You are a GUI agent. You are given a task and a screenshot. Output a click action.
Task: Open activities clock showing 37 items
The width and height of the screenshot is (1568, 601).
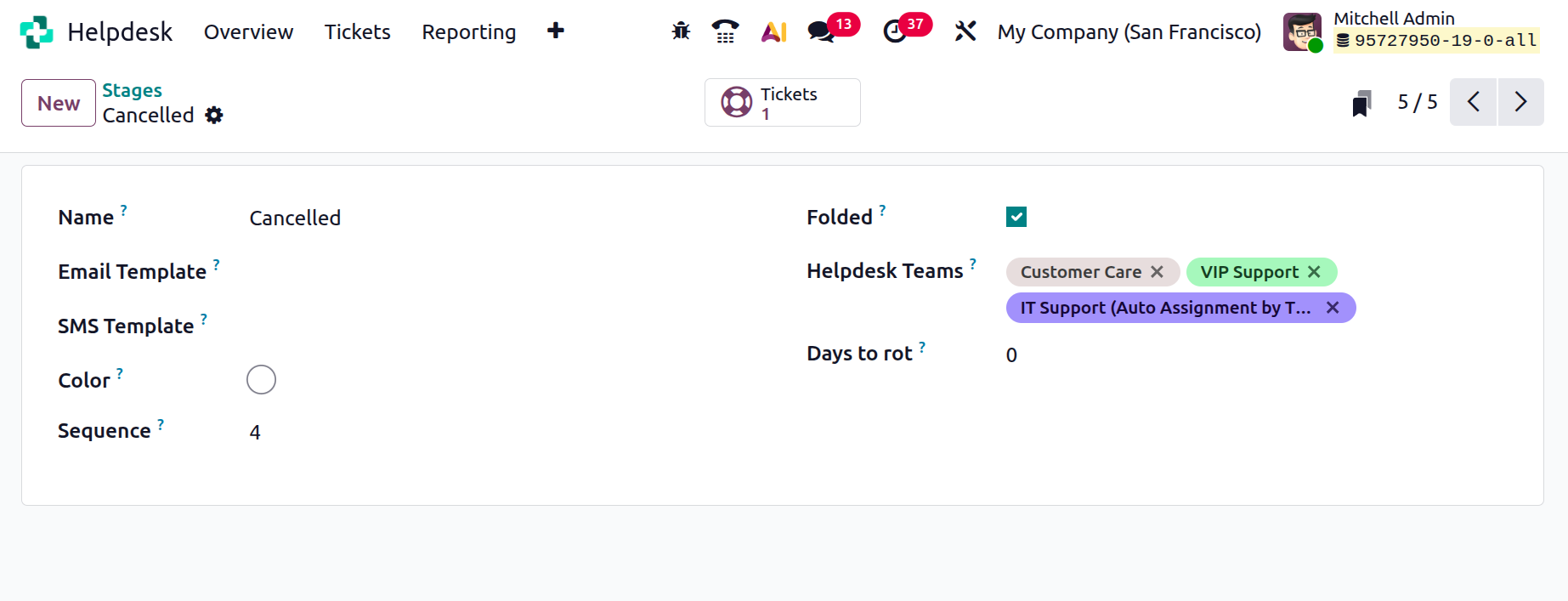pos(897,32)
